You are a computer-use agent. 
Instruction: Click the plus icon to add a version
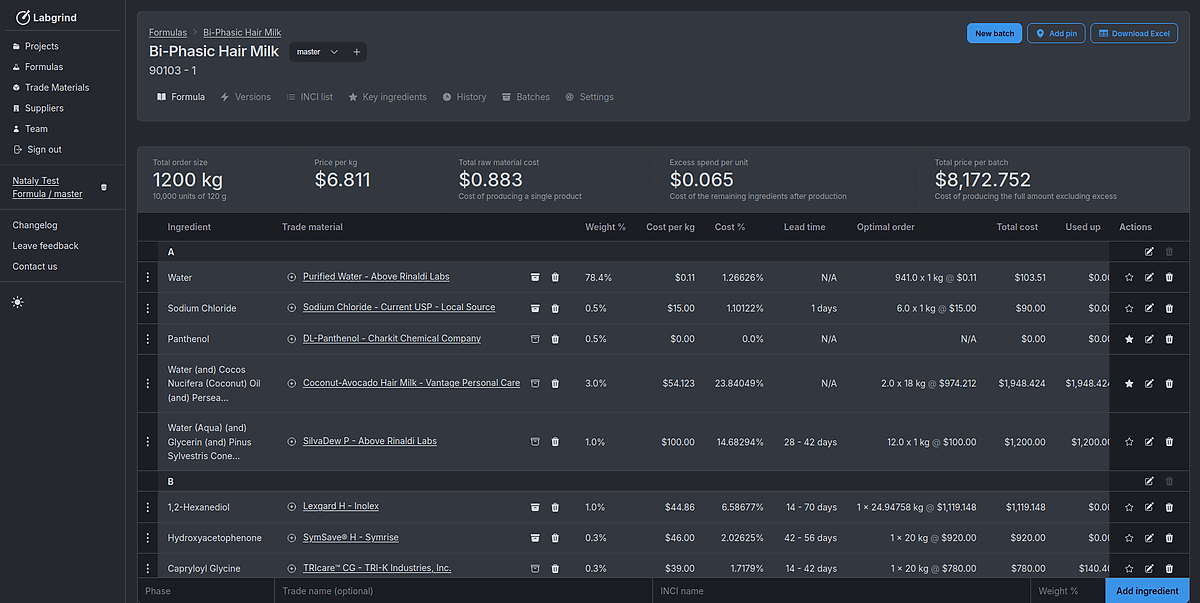(356, 51)
